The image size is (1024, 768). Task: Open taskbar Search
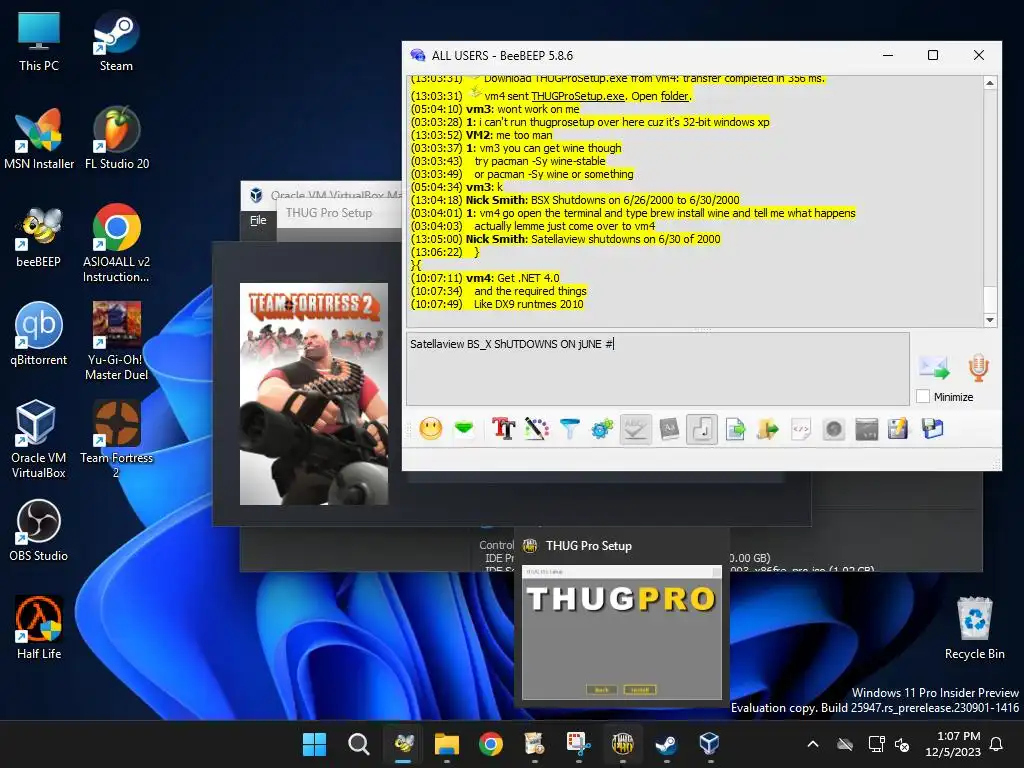[358, 744]
